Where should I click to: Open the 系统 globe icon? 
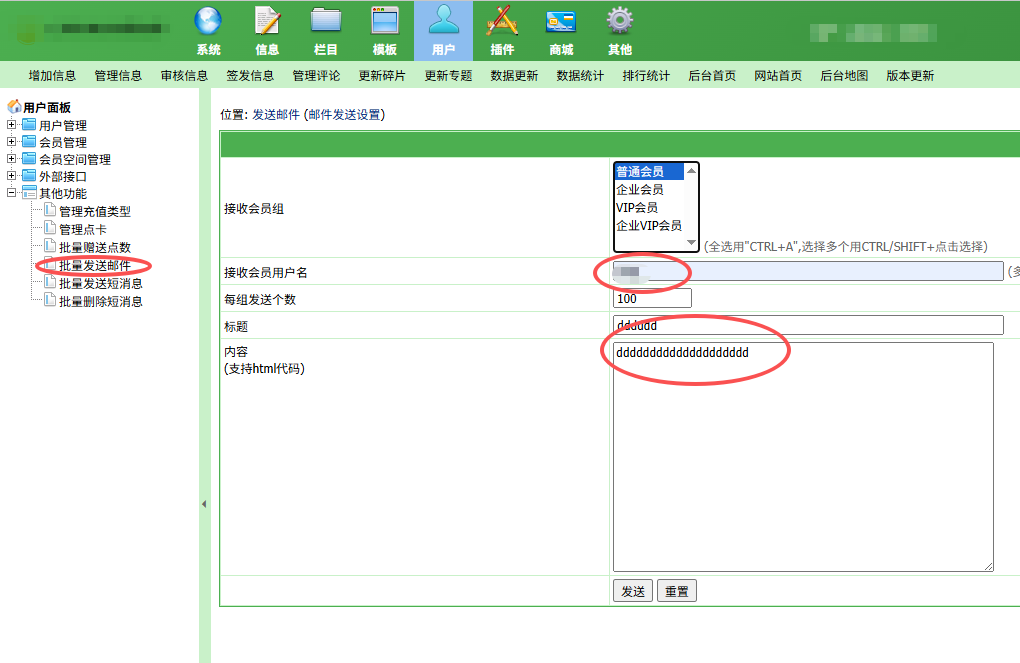coord(208,21)
